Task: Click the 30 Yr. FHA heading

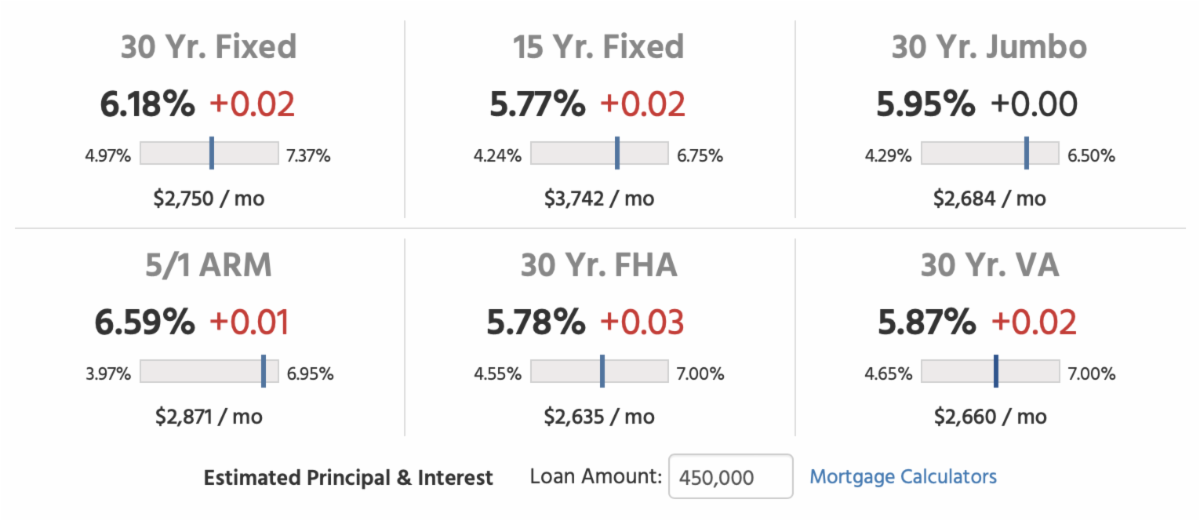Action: 598,265
